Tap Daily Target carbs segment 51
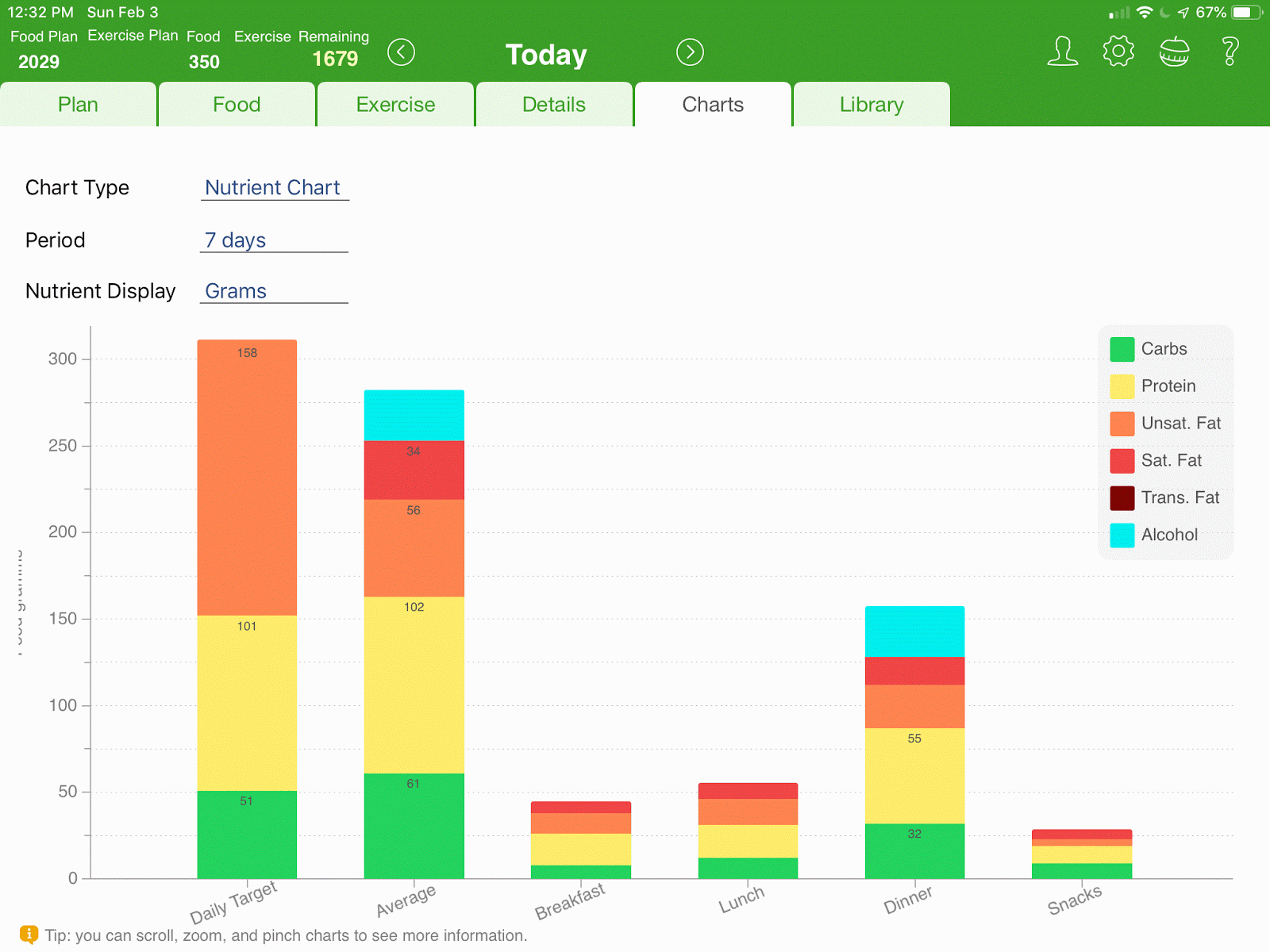 [x=247, y=835]
